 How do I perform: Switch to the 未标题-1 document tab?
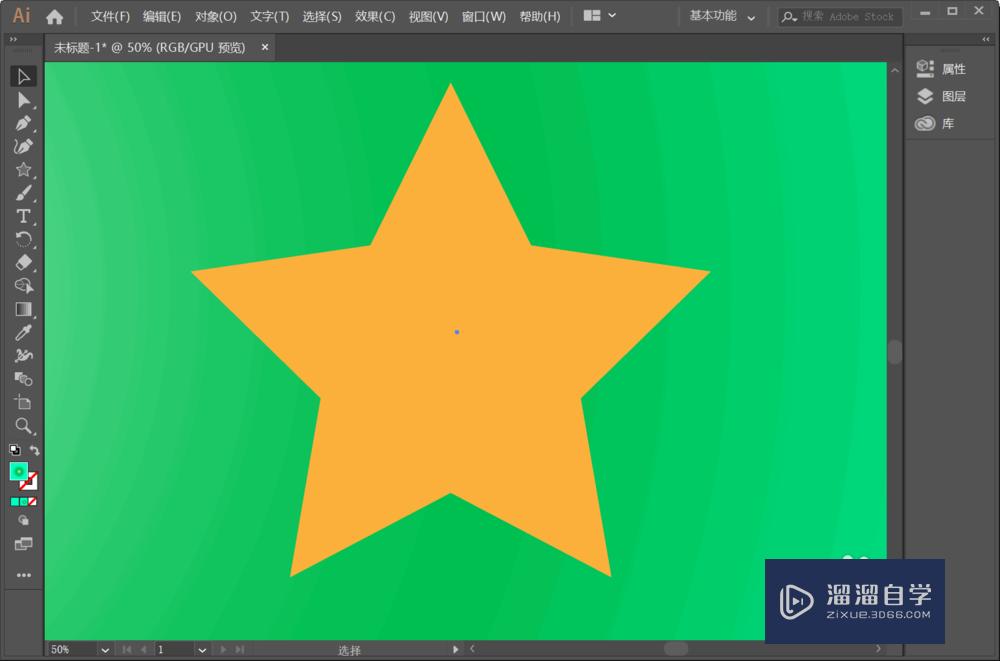[149, 47]
